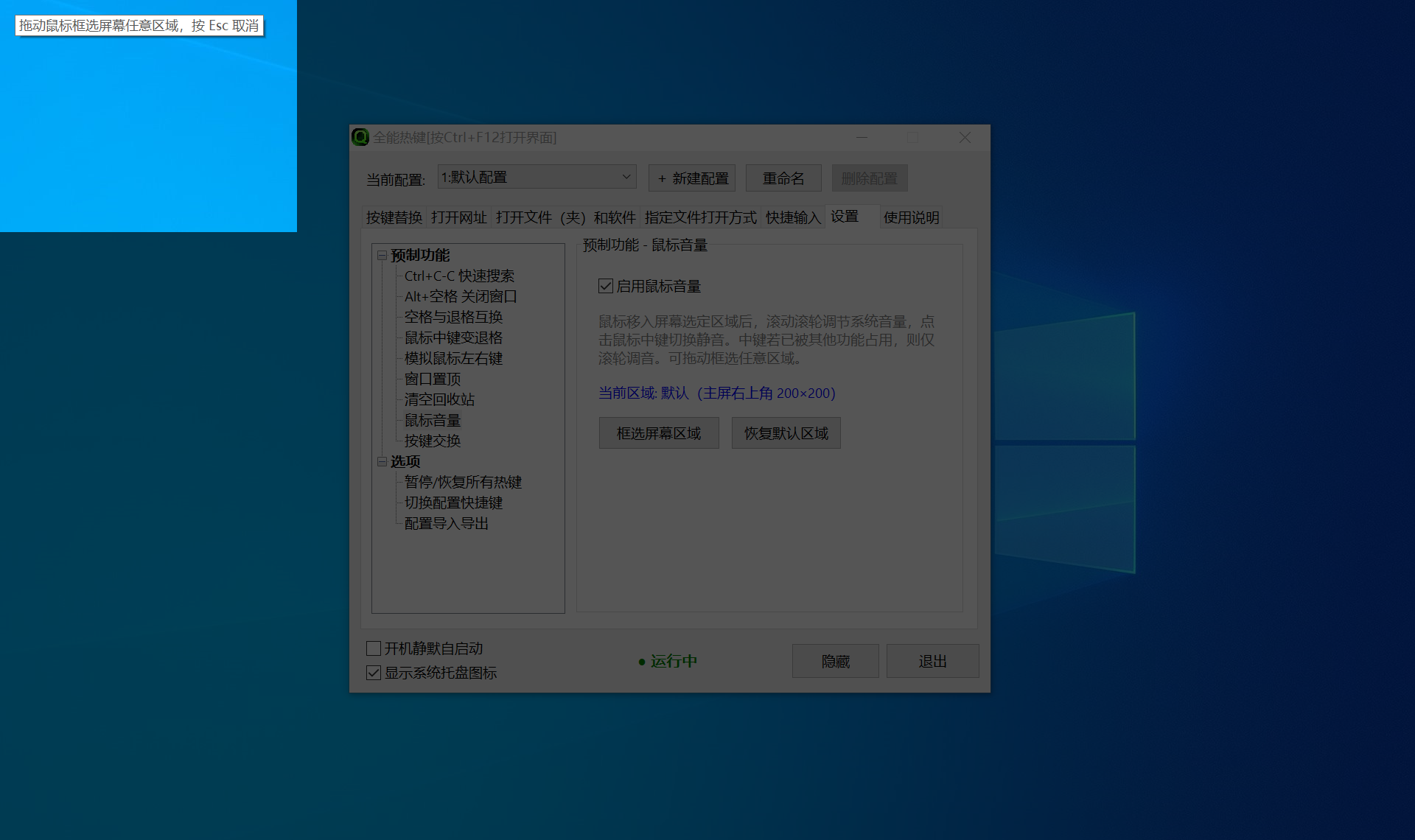Click the 当前配置 label

pyautogui.click(x=396, y=179)
